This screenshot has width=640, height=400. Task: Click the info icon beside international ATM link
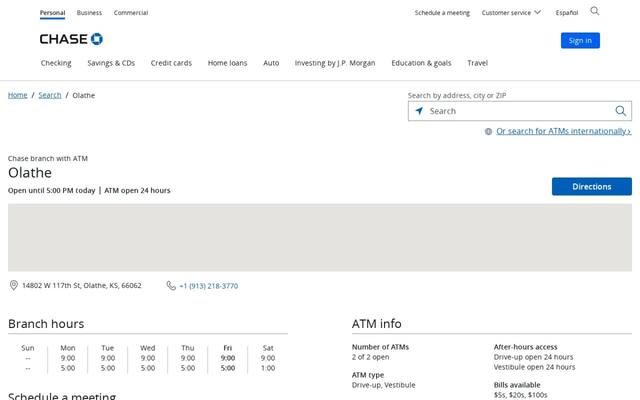coord(488,131)
